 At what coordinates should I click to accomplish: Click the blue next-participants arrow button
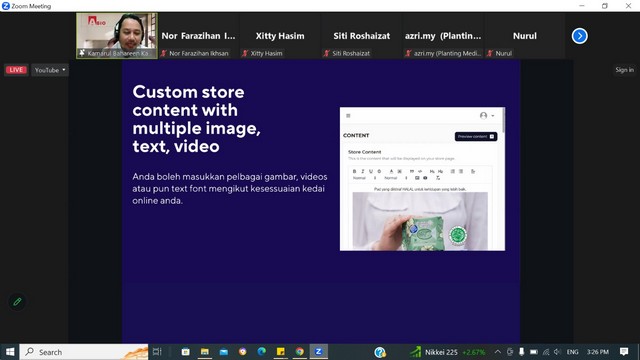point(579,36)
